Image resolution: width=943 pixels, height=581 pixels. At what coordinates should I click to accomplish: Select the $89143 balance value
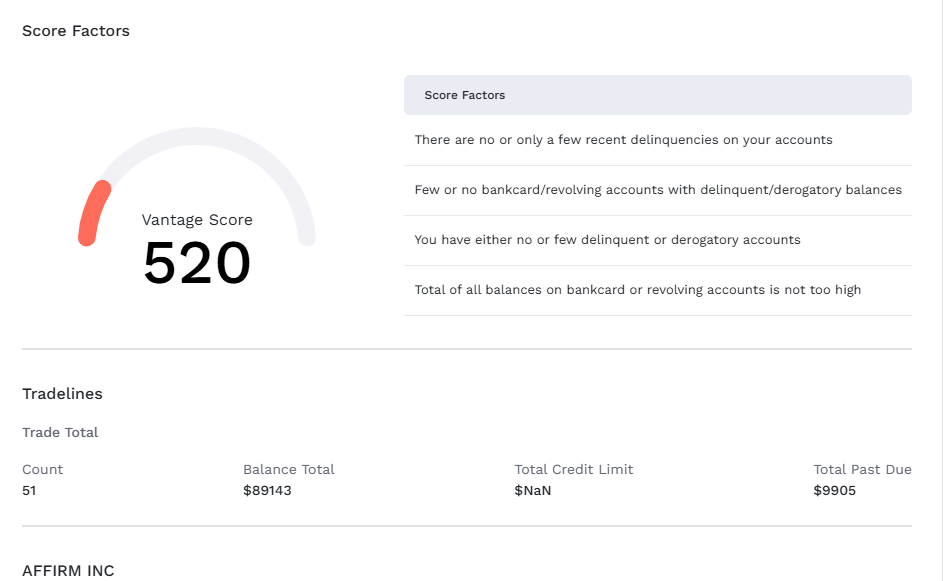pos(267,491)
